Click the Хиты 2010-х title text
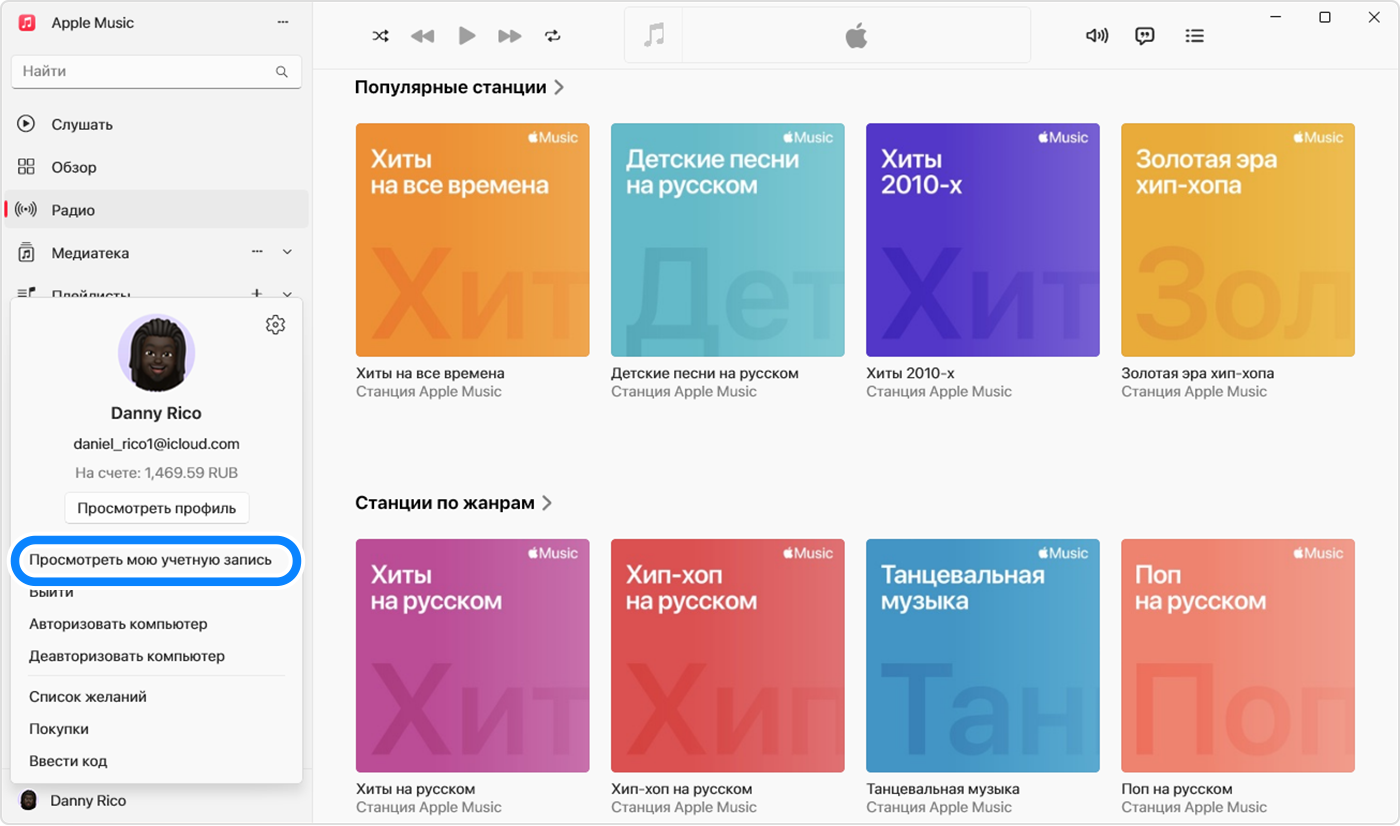The image size is (1400, 826). (910, 373)
